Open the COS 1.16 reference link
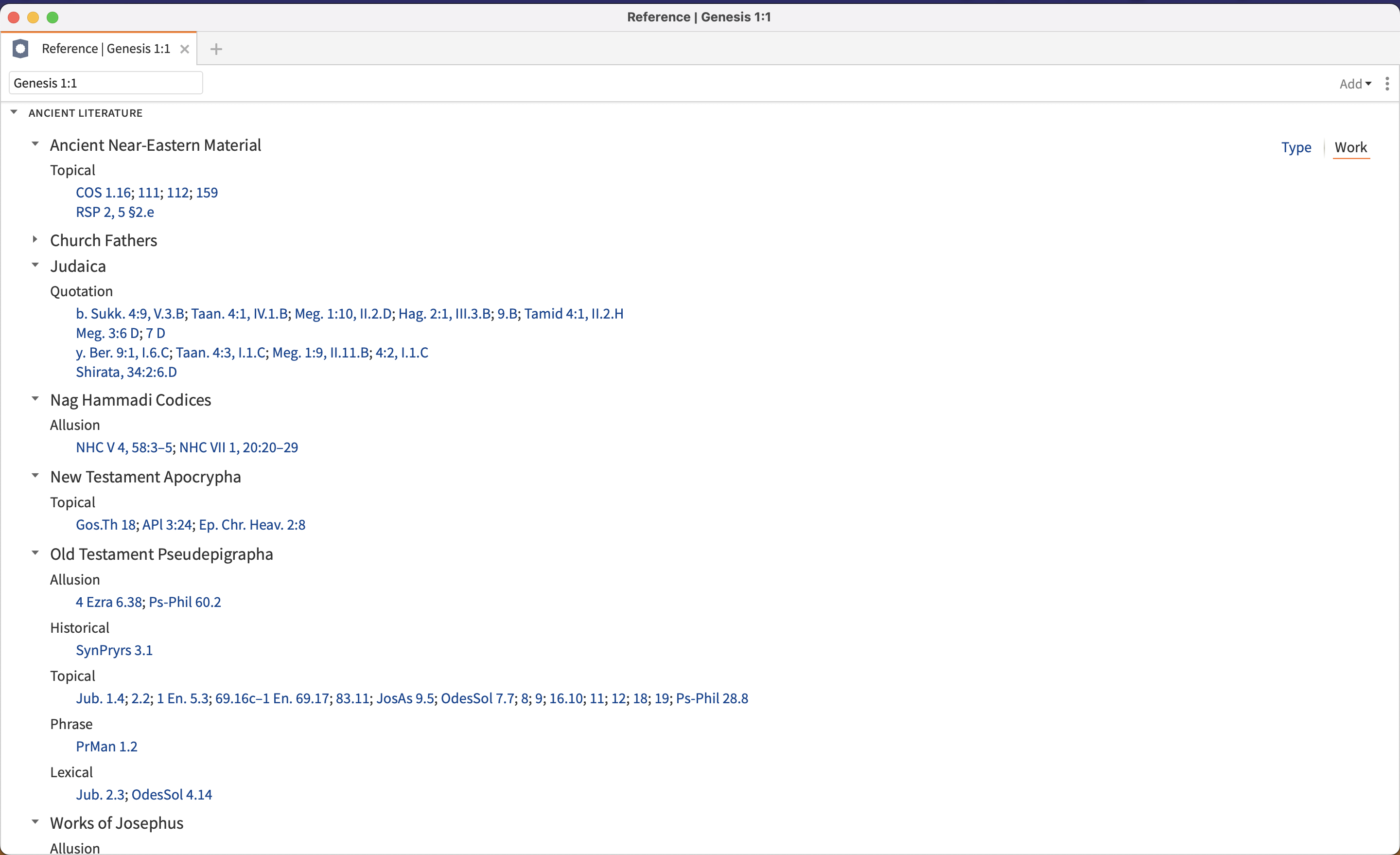Viewport: 1400px width, 855px height. (104, 192)
